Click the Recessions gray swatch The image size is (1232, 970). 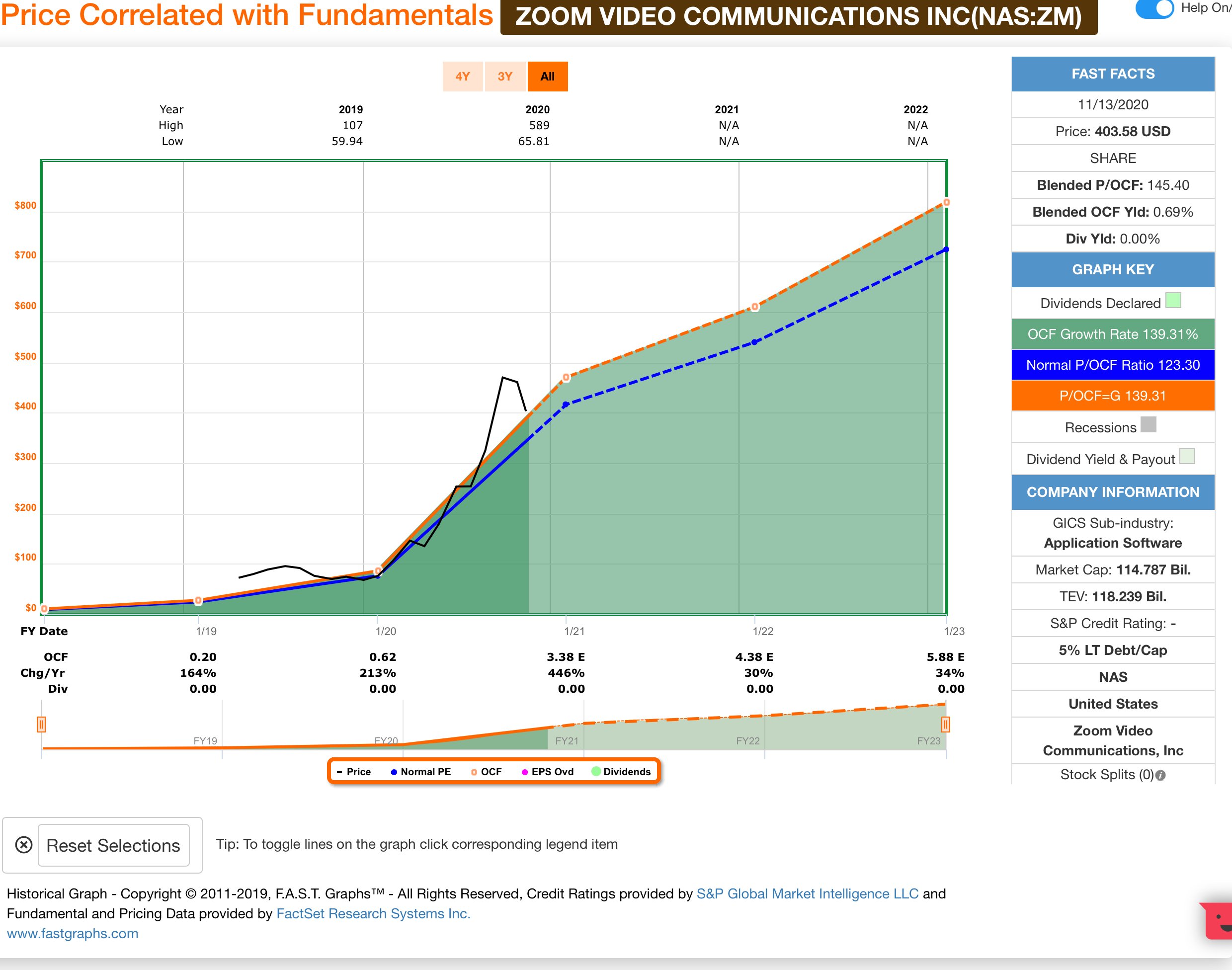point(1148,425)
